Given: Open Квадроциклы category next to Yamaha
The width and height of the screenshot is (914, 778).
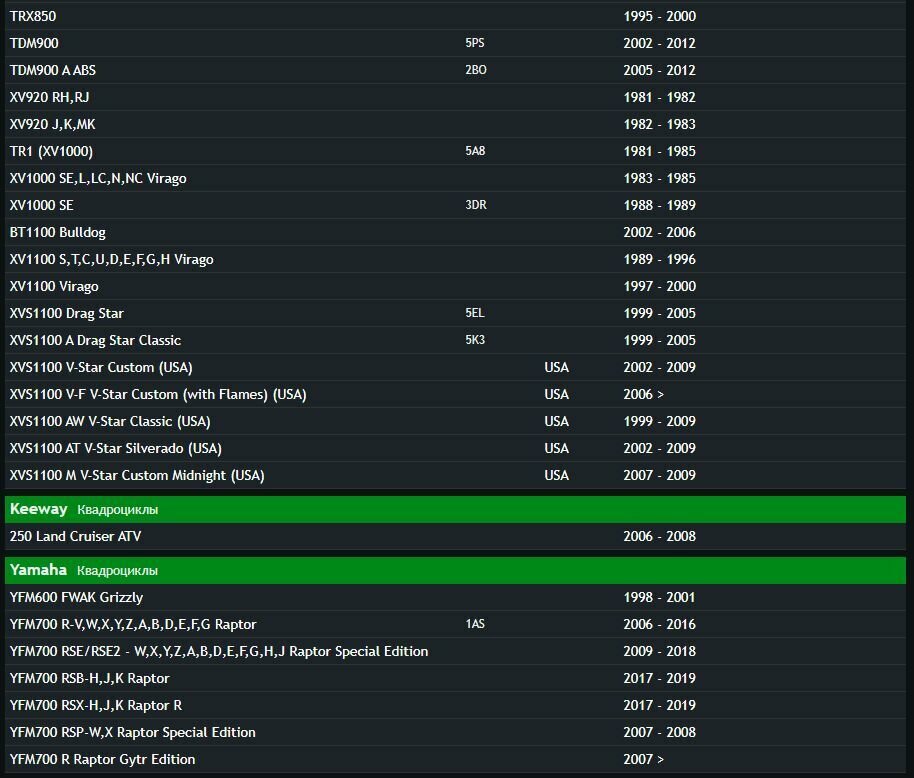Looking at the screenshot, I should [117, 571].
